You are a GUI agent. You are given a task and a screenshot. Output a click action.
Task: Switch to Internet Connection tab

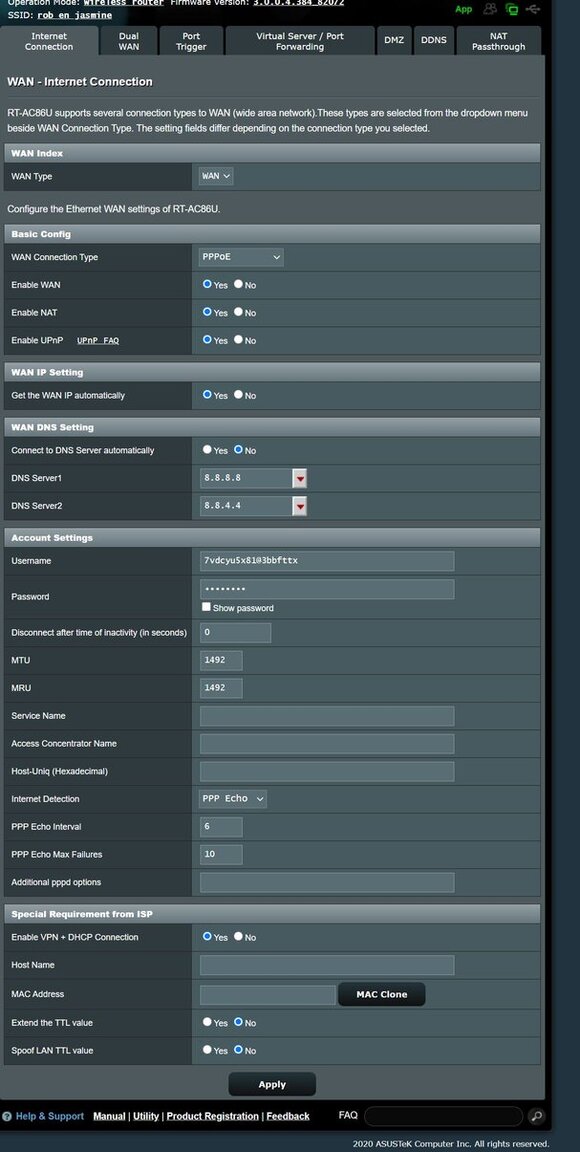pos(49,41)
